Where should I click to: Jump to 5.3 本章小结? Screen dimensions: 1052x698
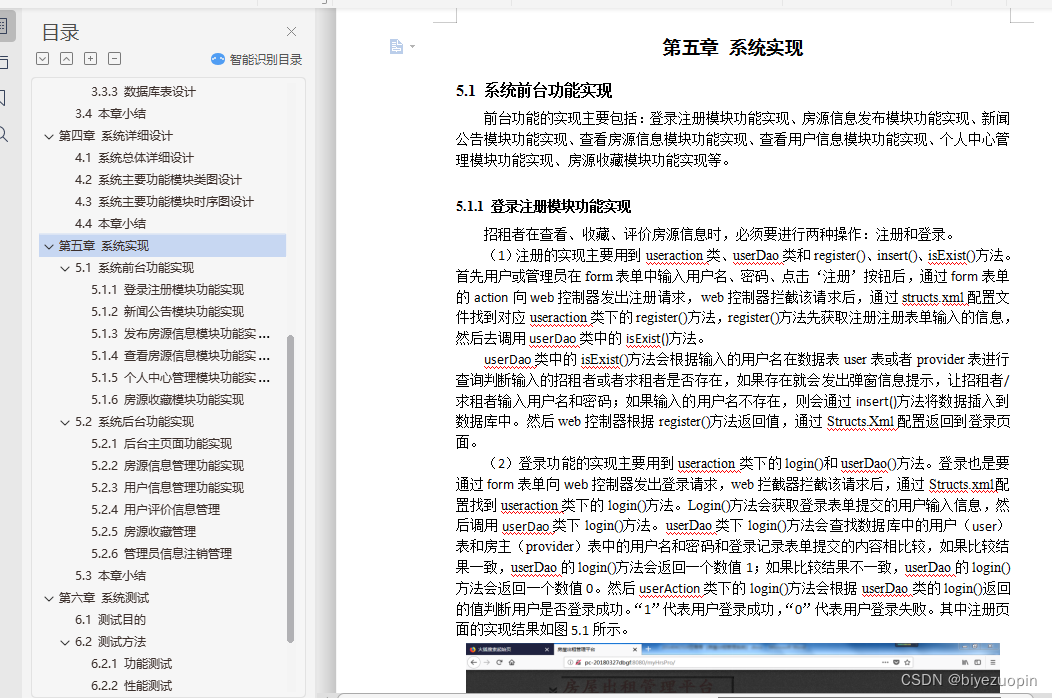pyautogui.click(x=111, y=576)
